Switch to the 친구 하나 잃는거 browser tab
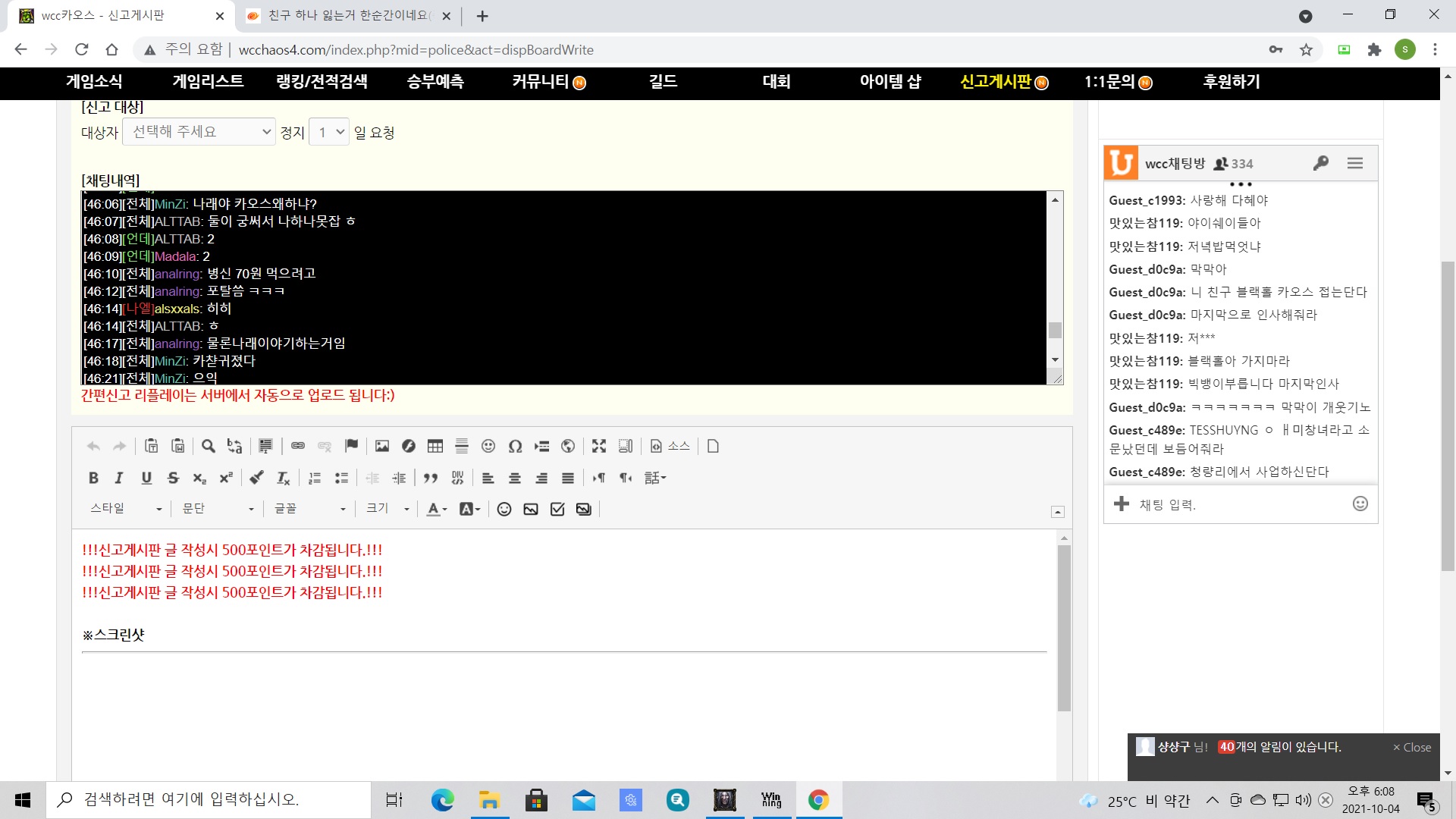The height and width of the screenshot is (819, 1456). point(349,16)
